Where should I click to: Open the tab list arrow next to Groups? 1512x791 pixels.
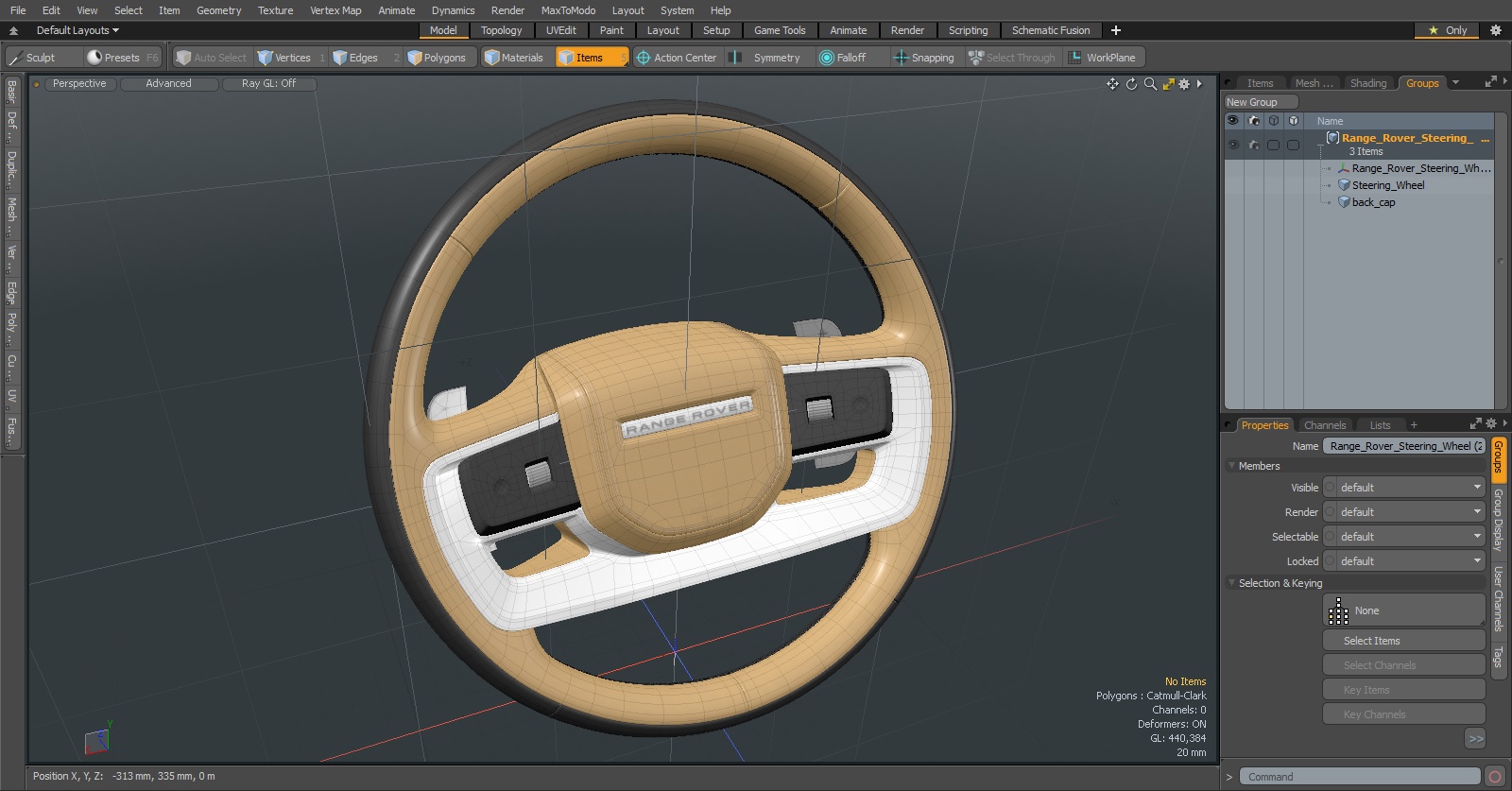click(x=1455, y=83)
